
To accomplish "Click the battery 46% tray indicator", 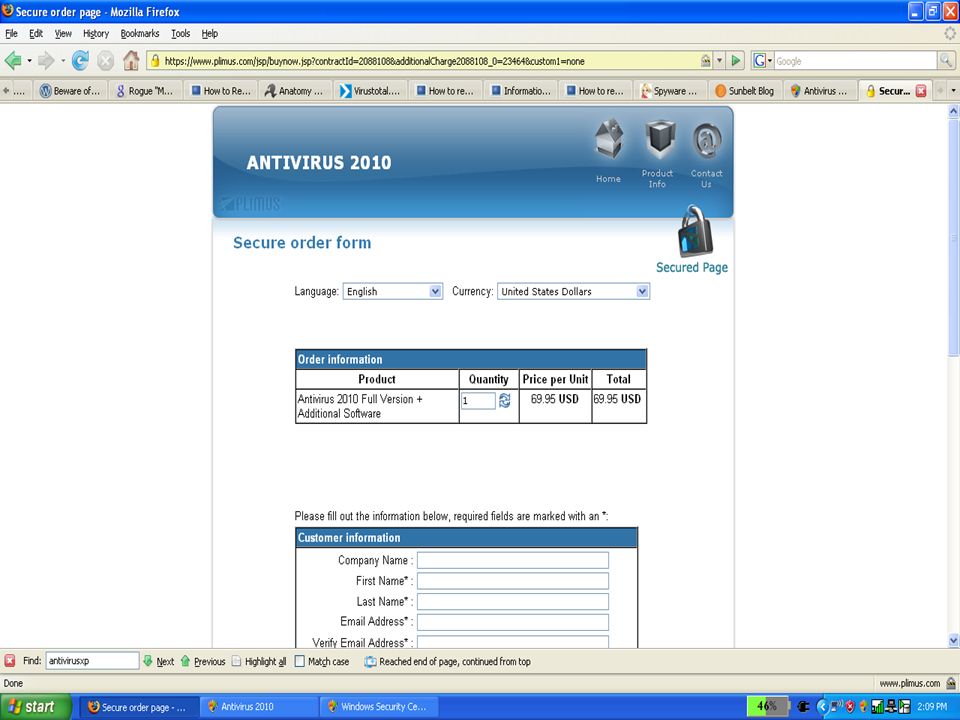I will 767,707.
